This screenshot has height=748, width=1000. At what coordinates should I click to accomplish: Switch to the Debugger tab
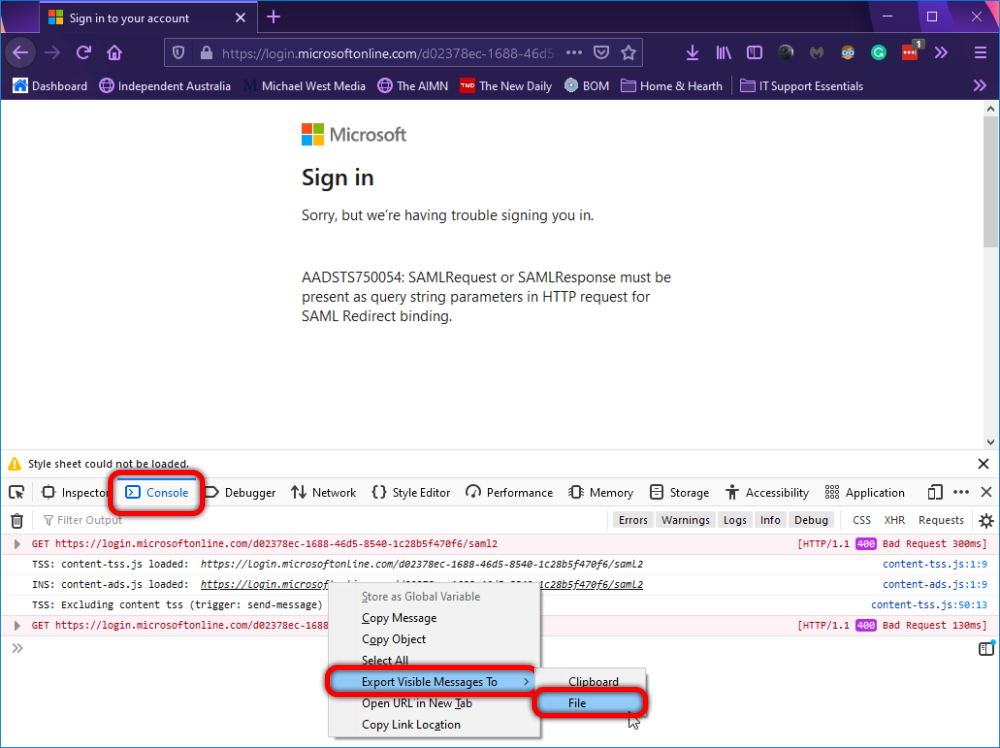[x=240, y=492]
